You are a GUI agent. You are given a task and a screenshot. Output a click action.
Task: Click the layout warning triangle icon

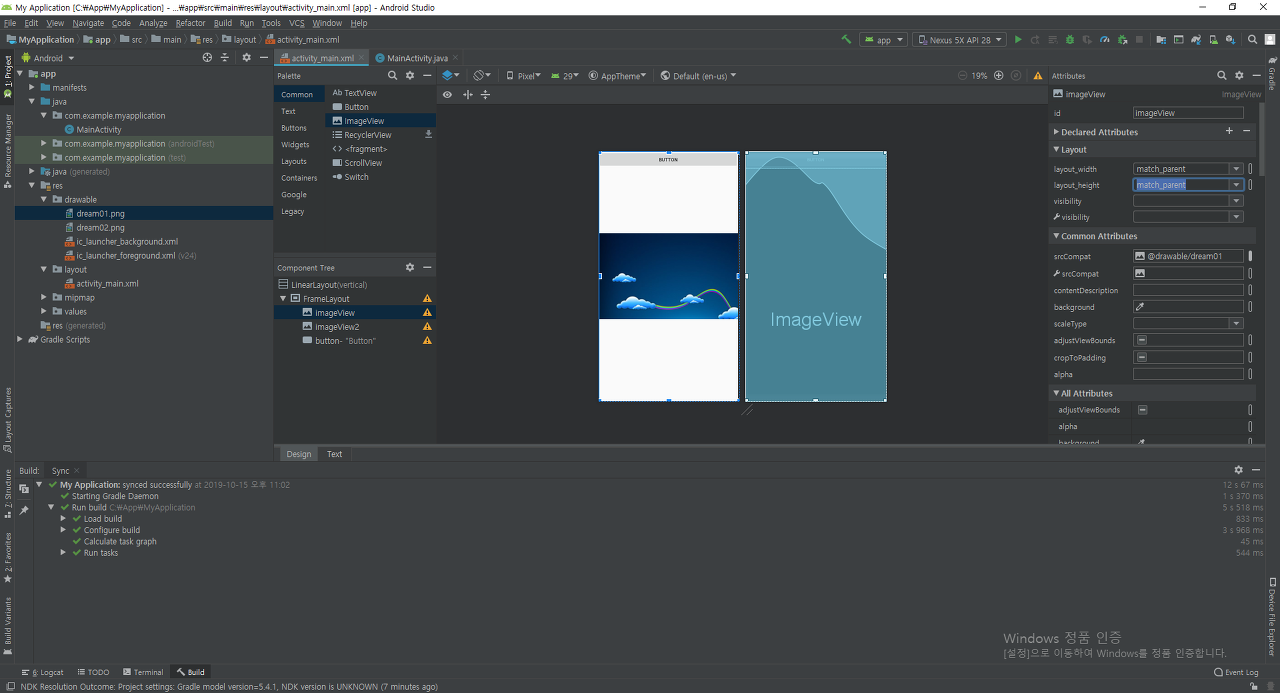(1037, 75)
